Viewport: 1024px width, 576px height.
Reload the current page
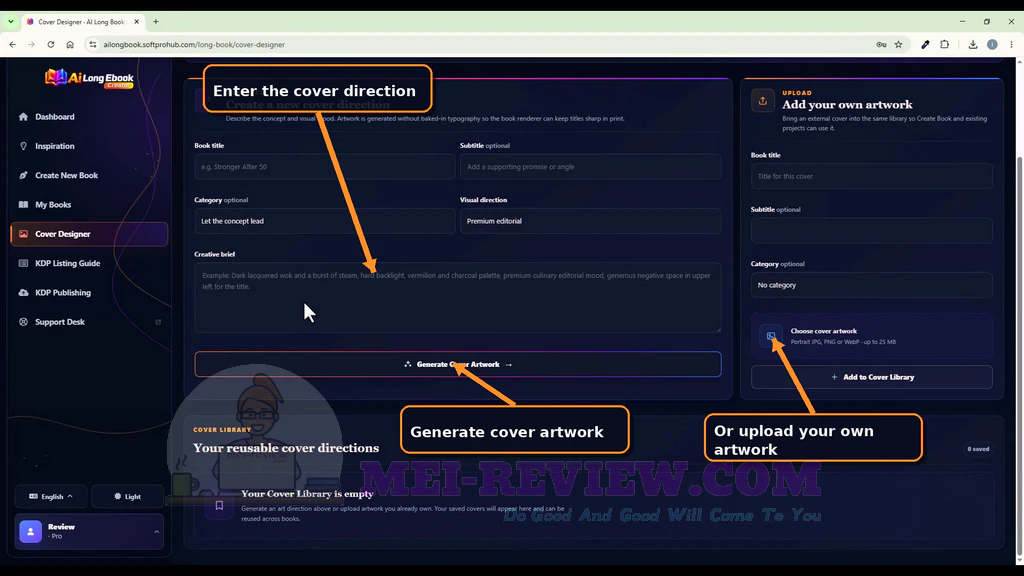point(50,44)
